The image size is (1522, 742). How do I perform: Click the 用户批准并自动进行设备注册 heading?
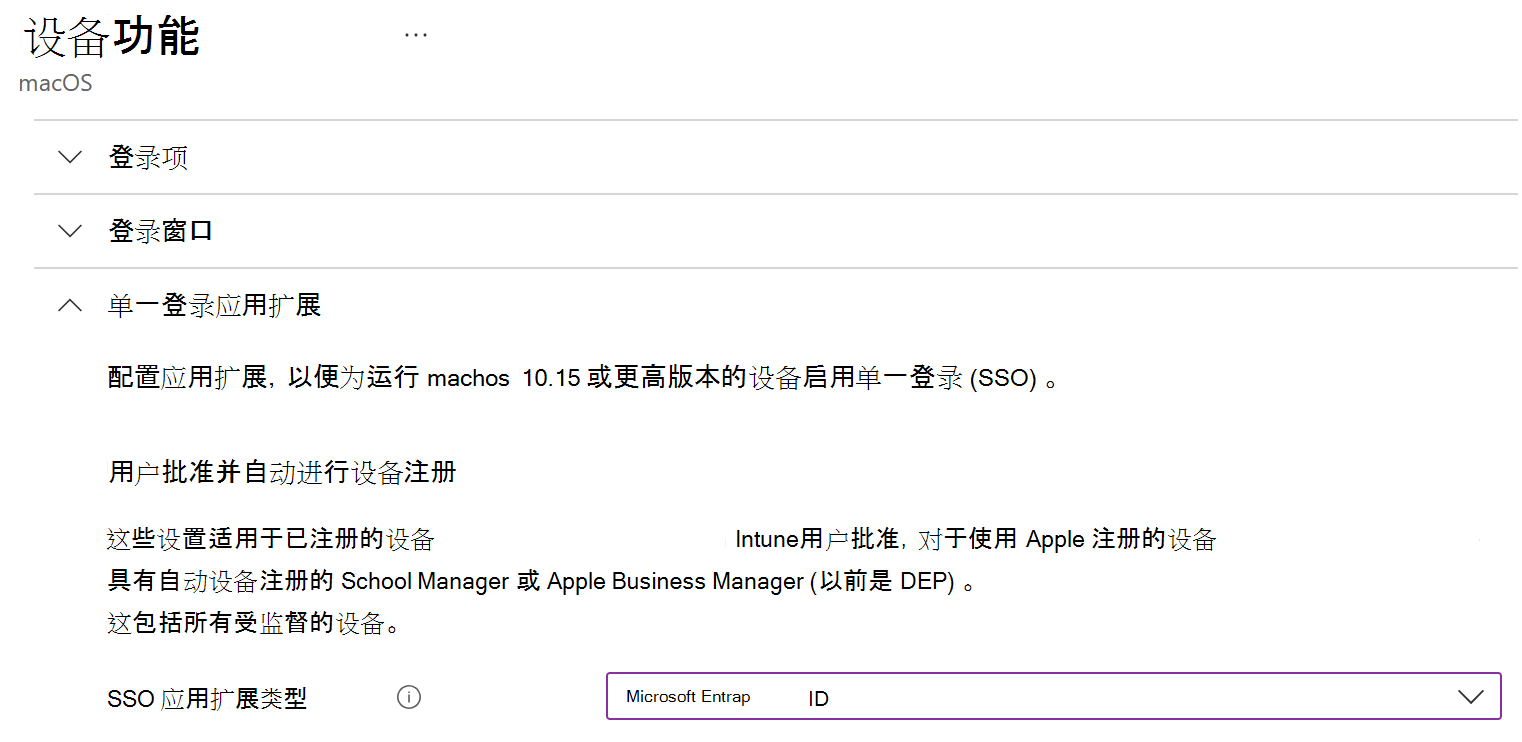coord(282,472)
